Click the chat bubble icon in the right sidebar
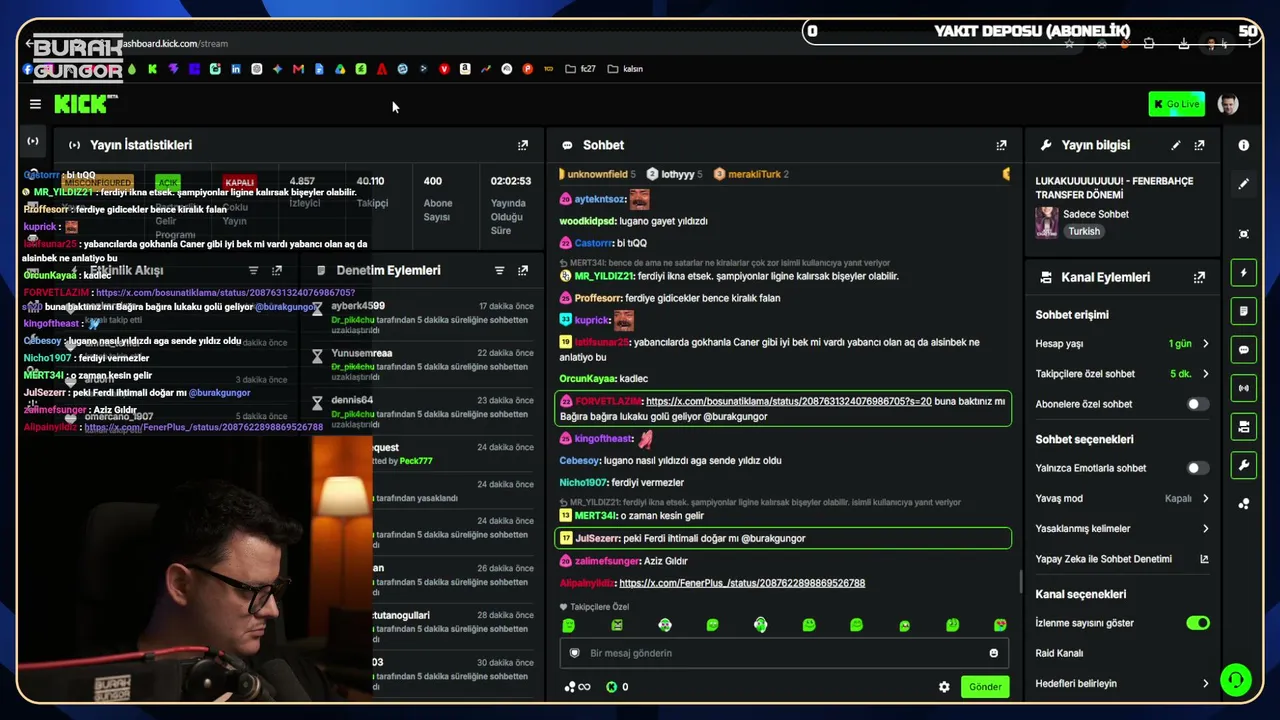Image resolution: width=1280 pixels, height=720 pixels. tap(1244, 350)
